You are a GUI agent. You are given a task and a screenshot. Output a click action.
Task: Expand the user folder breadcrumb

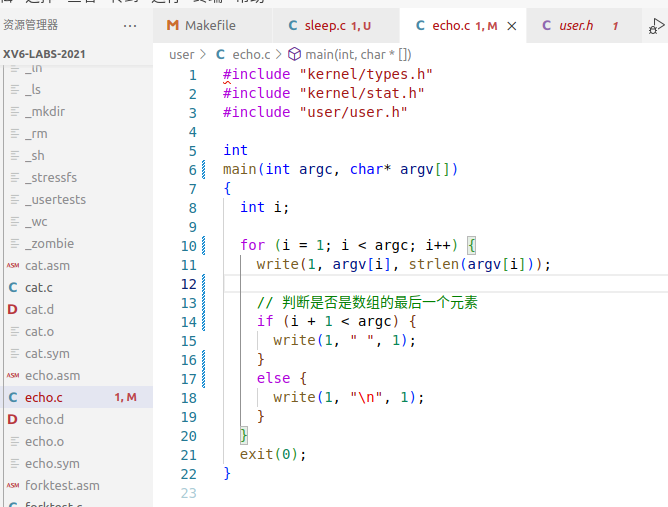pyautogui.click(x=181, y=55)
